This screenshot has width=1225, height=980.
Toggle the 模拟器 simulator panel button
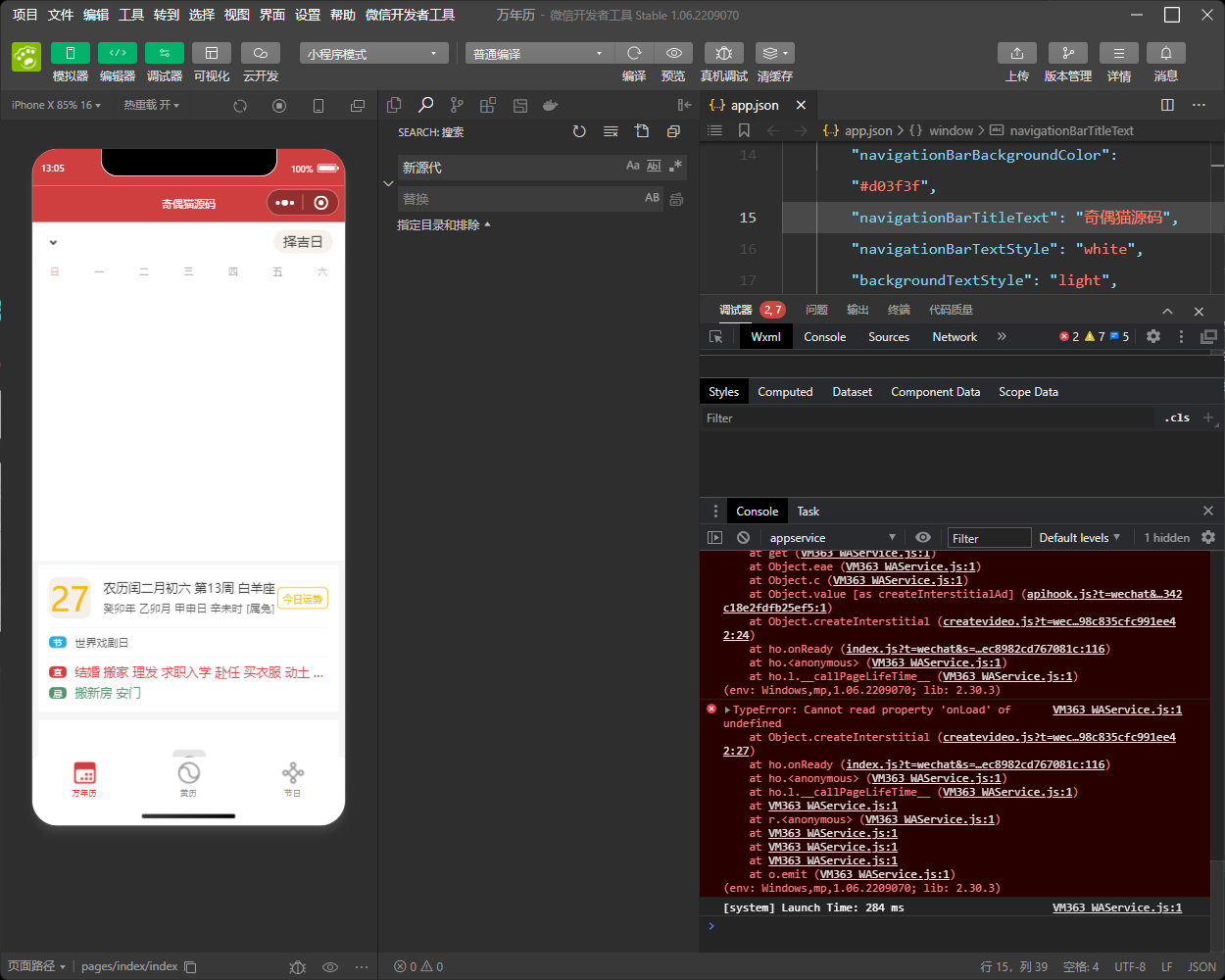click(71, 53)
